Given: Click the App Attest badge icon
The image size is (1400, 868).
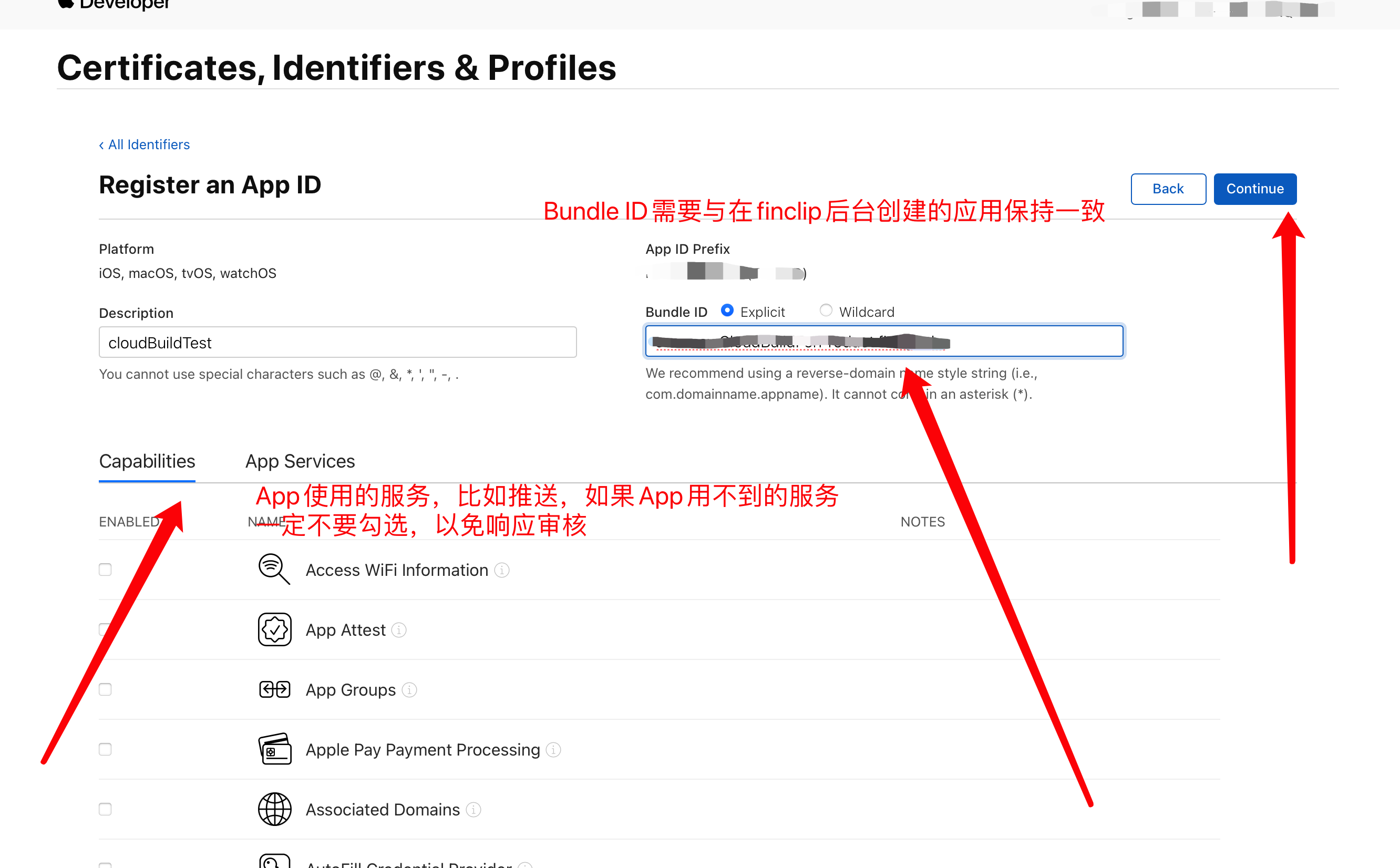Looking at the screenshot, I should point(274,629).
